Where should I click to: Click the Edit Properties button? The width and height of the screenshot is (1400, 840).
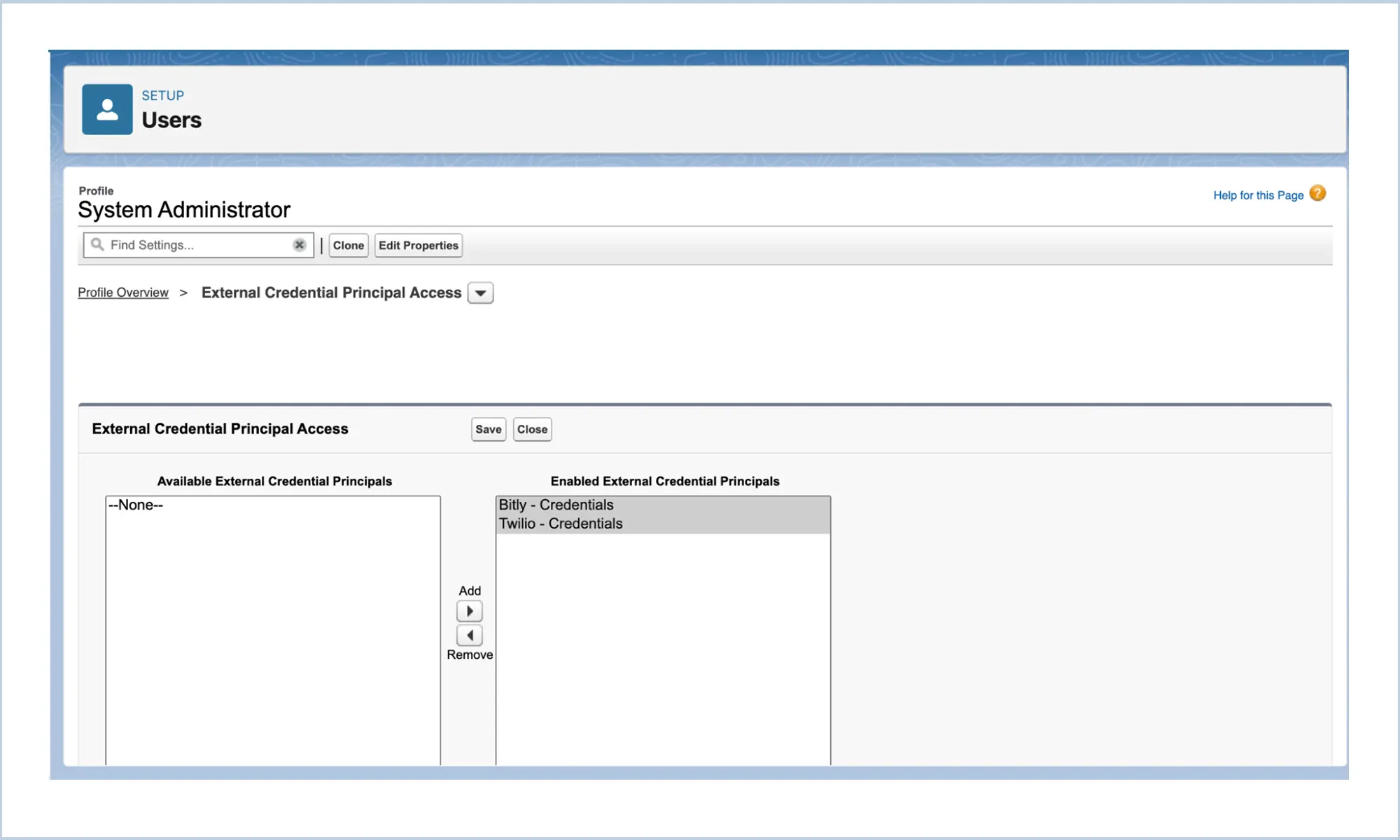pyautogui.click(x=419, y=246)
